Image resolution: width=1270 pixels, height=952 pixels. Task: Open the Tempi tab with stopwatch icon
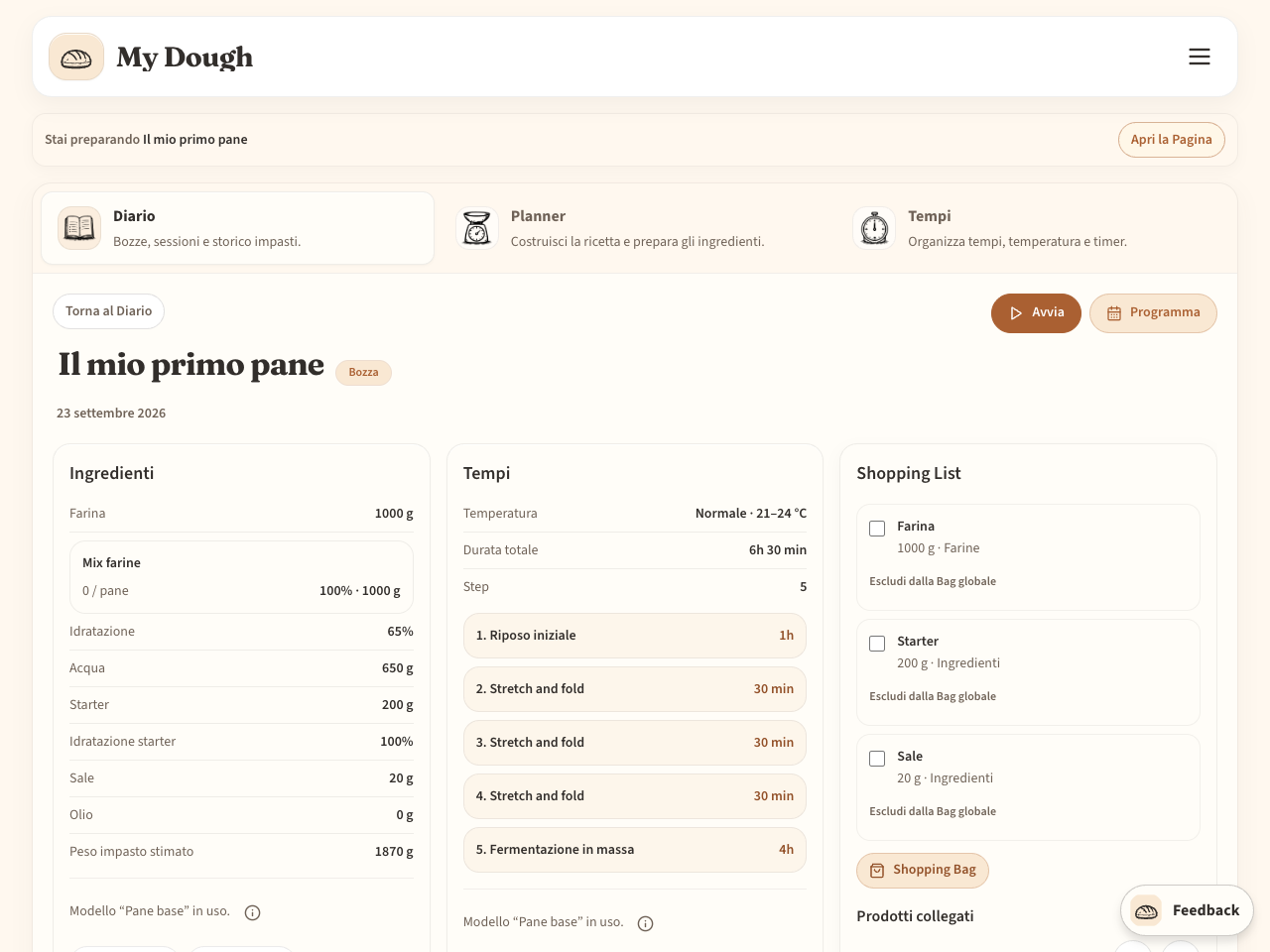point(1032,228)
